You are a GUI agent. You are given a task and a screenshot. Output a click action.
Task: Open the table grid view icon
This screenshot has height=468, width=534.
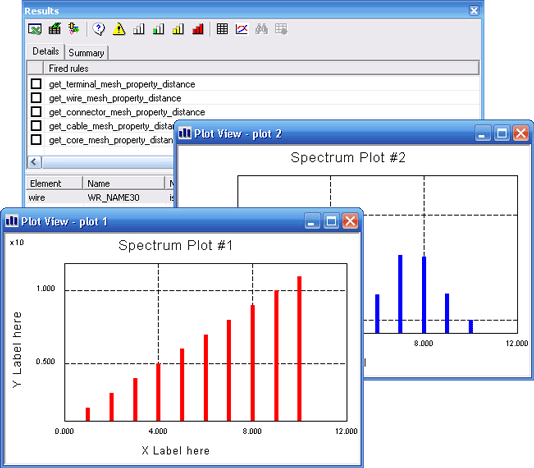pyautogui.click(x=222, y=29)
